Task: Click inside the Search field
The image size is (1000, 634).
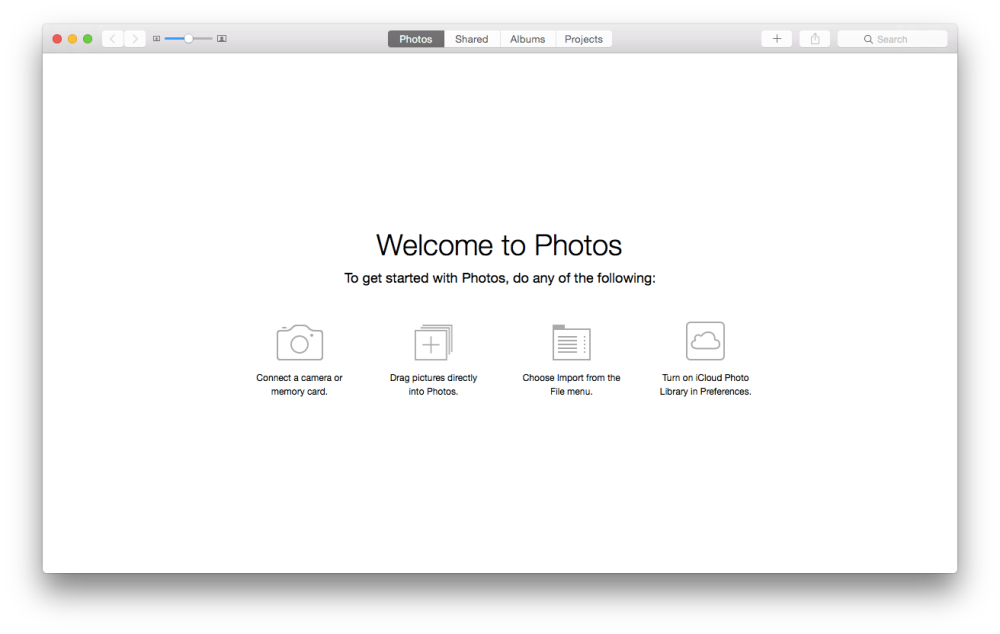Action: click(x=895, y=38)
